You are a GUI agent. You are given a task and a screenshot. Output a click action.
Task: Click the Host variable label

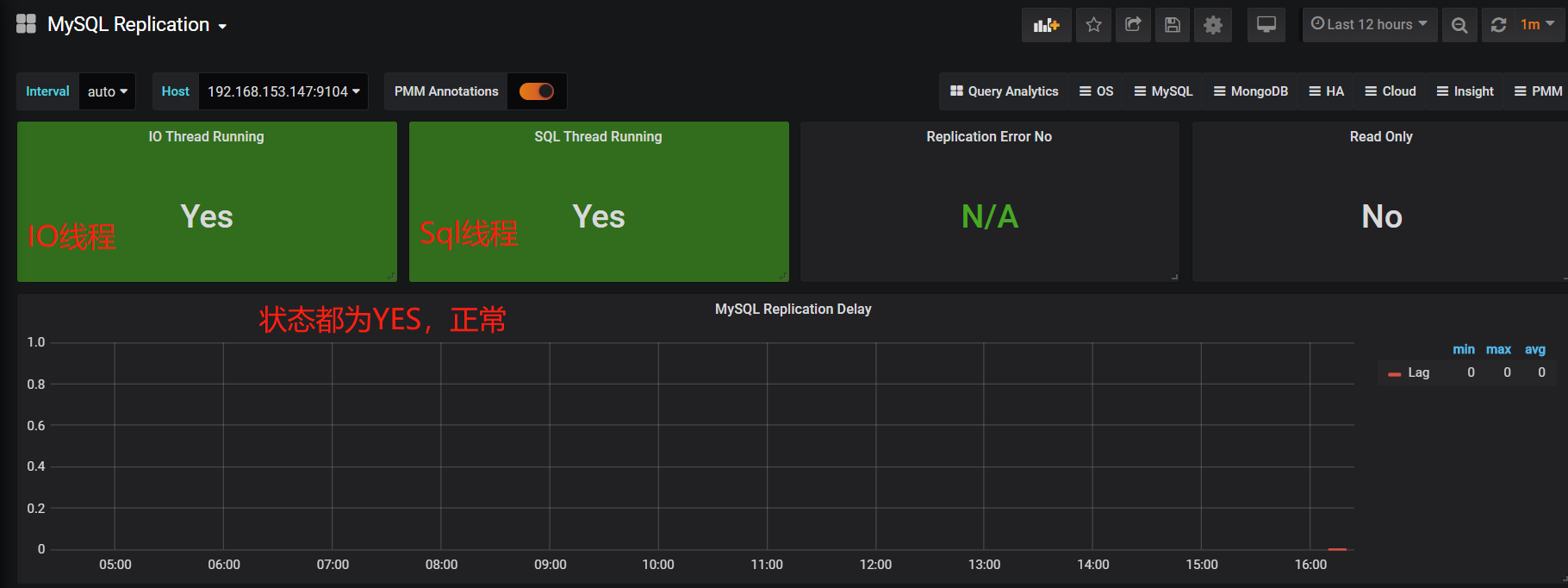click(x=175, y=91)
